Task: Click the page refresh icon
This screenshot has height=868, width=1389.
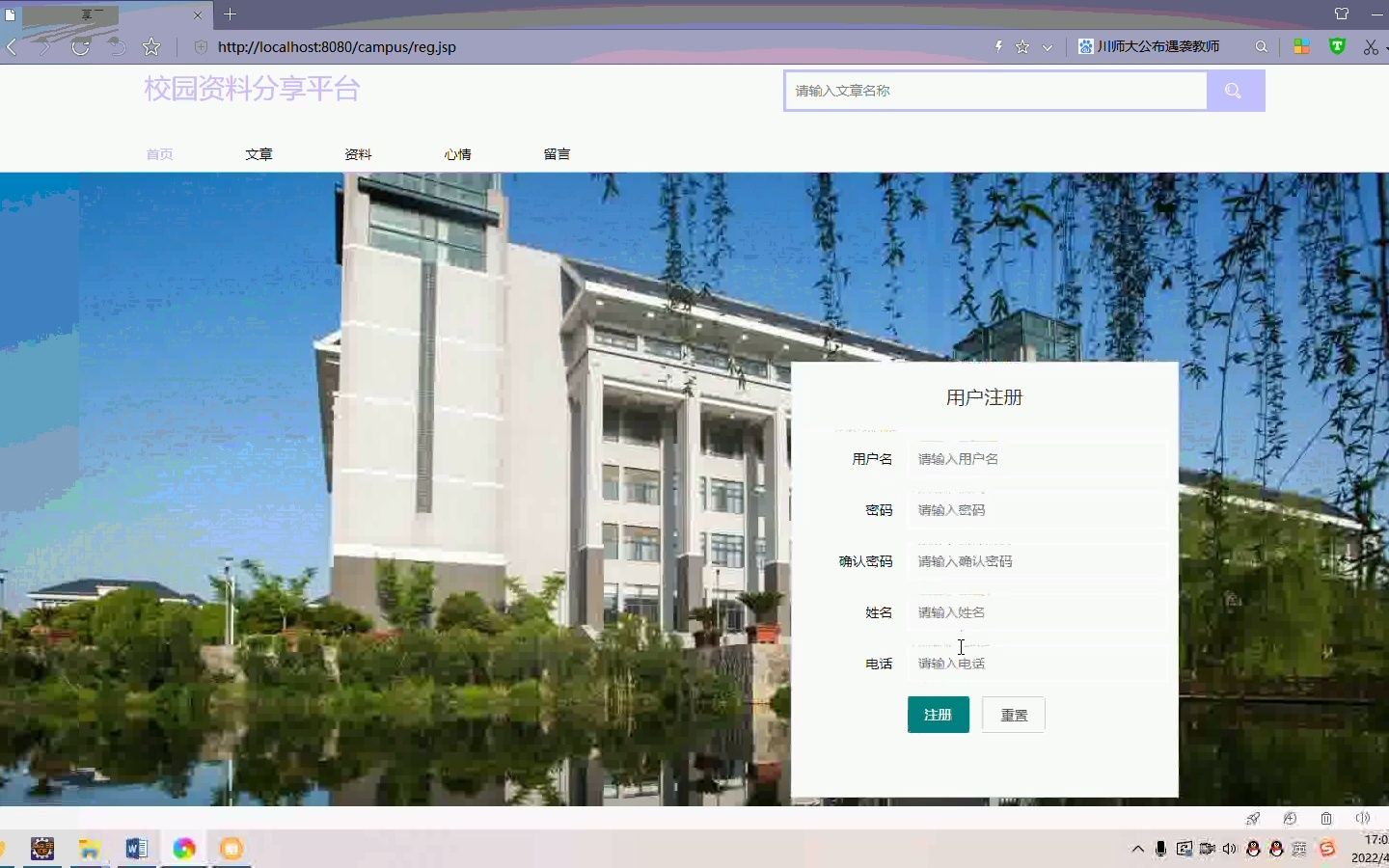Action: click(x=81, y=46)
